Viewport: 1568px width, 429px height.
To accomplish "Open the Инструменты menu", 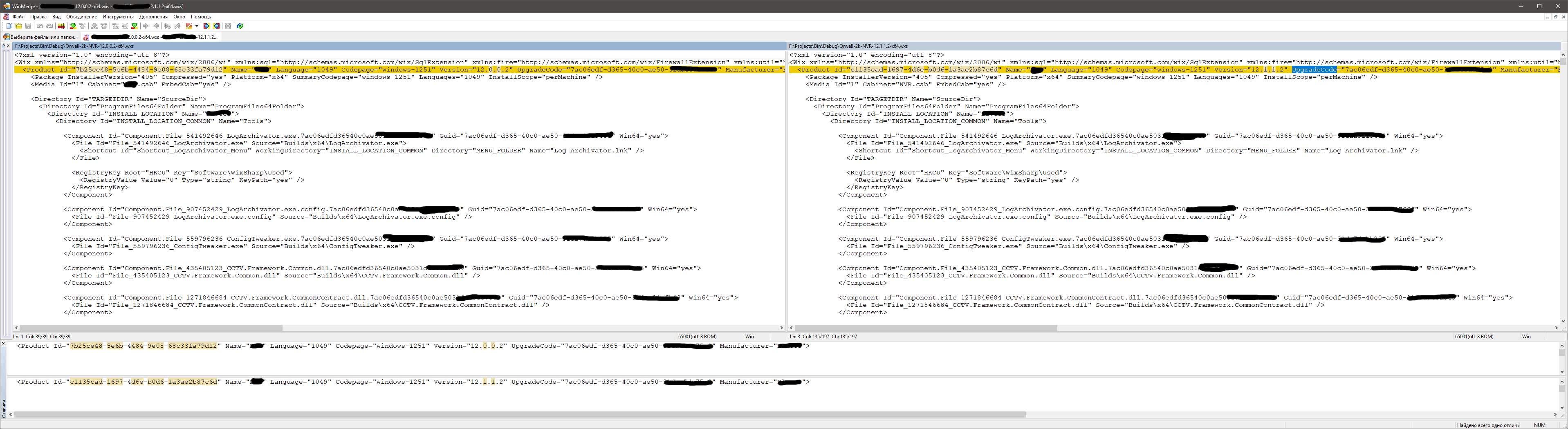I will 118,17.
